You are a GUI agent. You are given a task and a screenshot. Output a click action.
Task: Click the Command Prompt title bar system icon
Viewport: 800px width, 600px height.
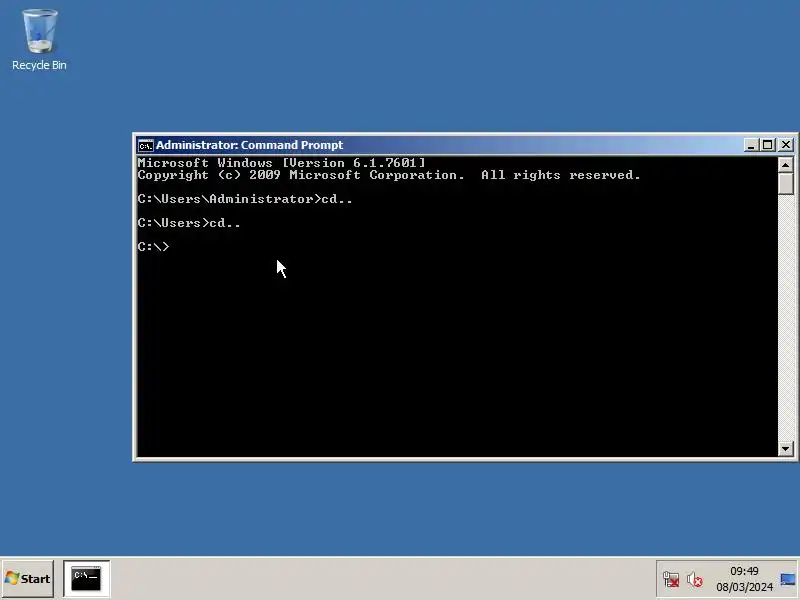pyautogui.click(x=145, y=145)
